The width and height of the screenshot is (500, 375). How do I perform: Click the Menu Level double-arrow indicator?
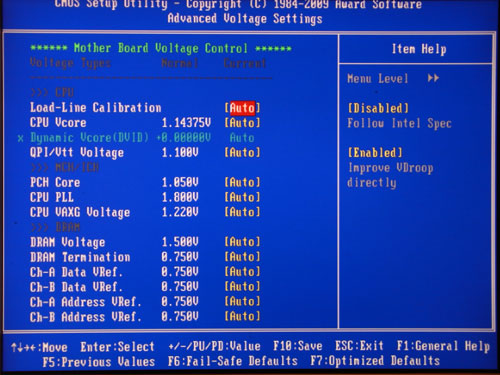(x=433, y=78)
